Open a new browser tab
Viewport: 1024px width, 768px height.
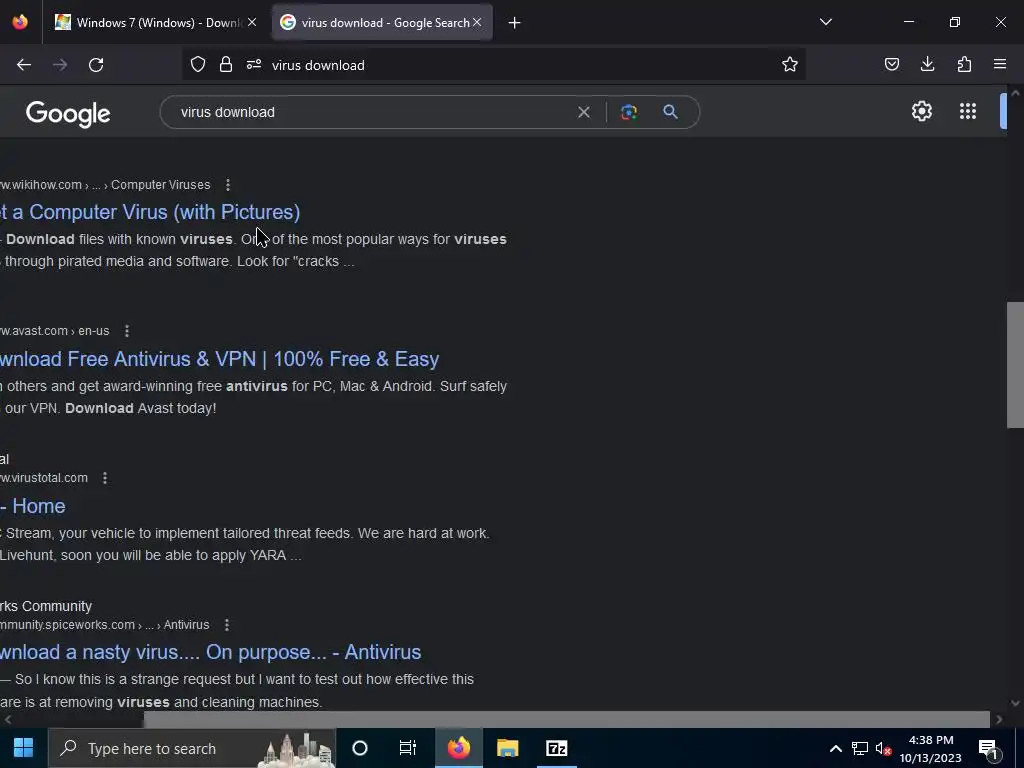[515, 23]
